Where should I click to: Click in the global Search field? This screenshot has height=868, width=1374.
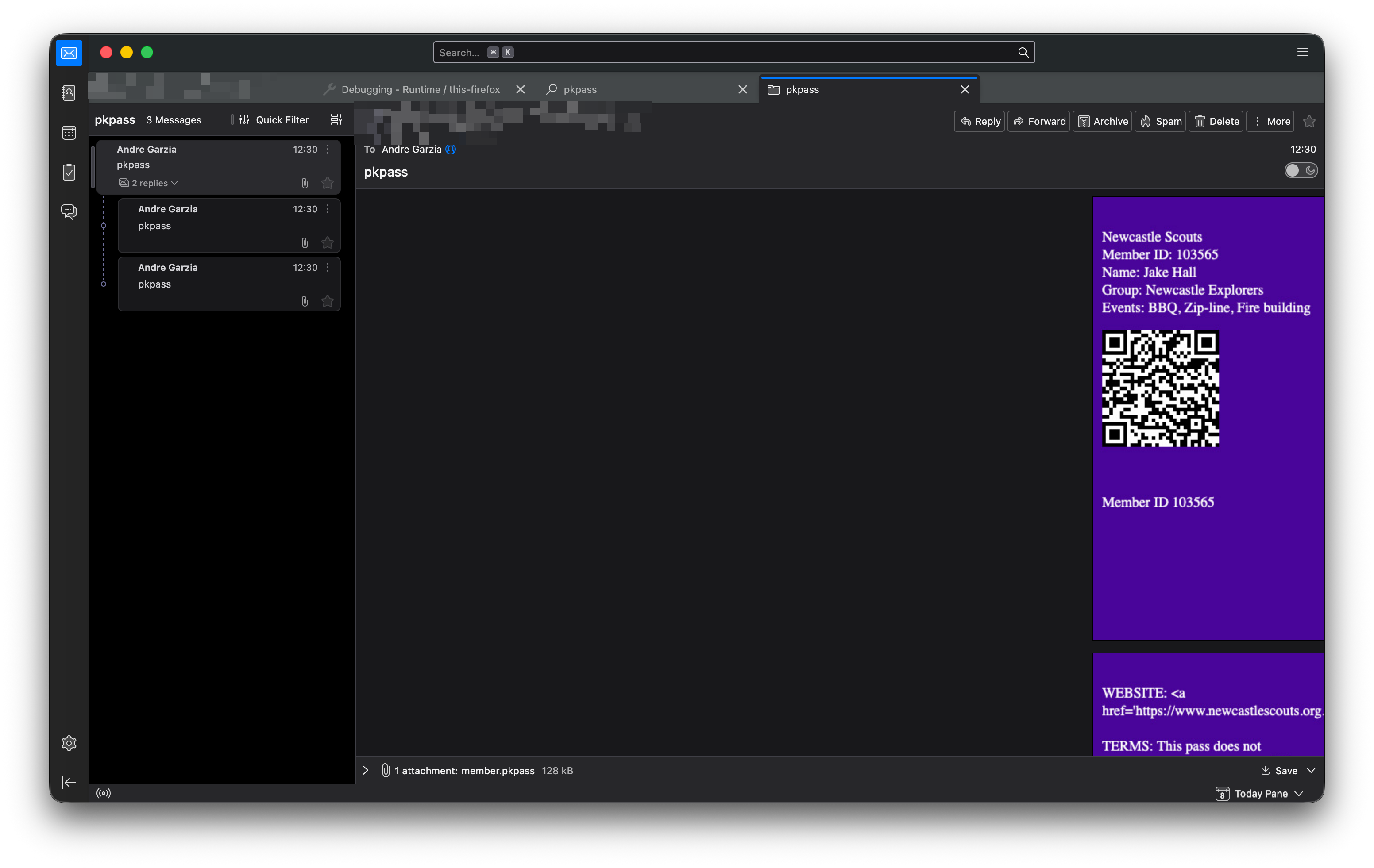coord(725,53)
